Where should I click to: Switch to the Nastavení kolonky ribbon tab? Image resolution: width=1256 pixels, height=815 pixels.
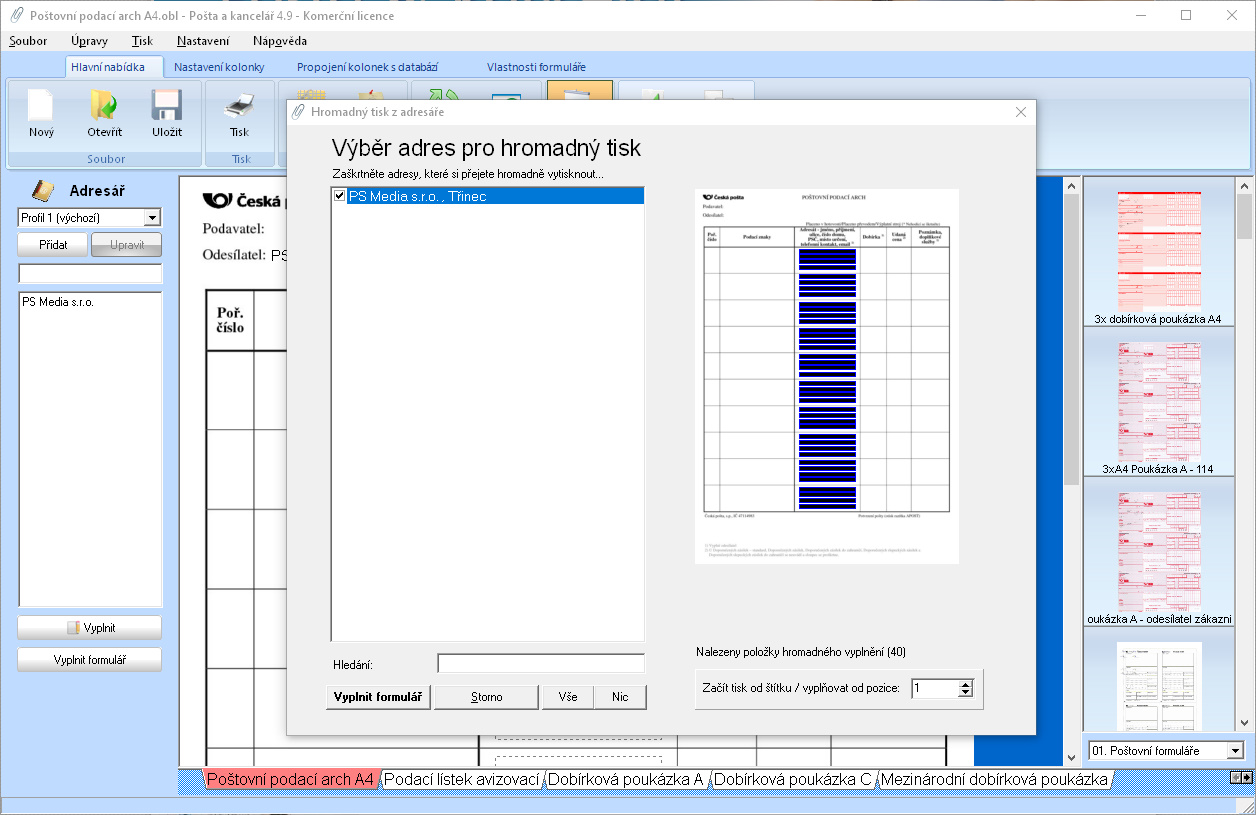pyautogui.click(x=219, y=67)
